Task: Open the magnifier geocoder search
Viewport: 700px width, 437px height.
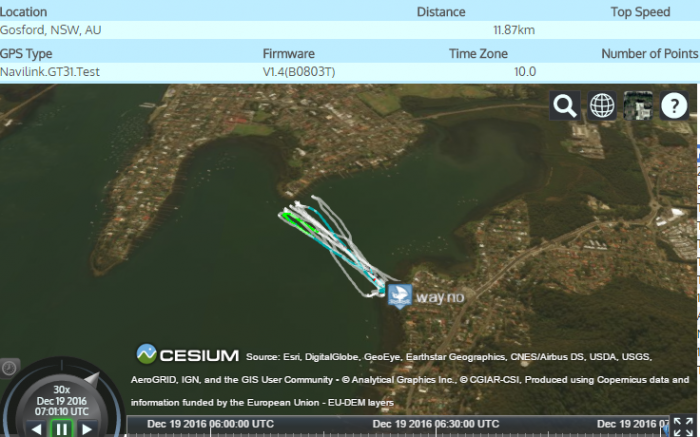Action: [x=565, y=106]
